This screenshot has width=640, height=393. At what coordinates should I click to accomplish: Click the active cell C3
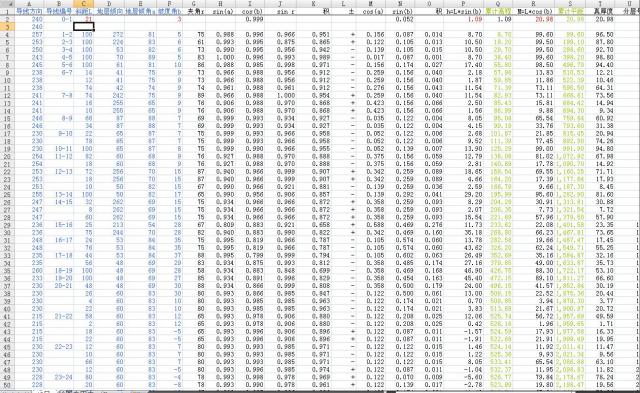[x=84, y=27]
